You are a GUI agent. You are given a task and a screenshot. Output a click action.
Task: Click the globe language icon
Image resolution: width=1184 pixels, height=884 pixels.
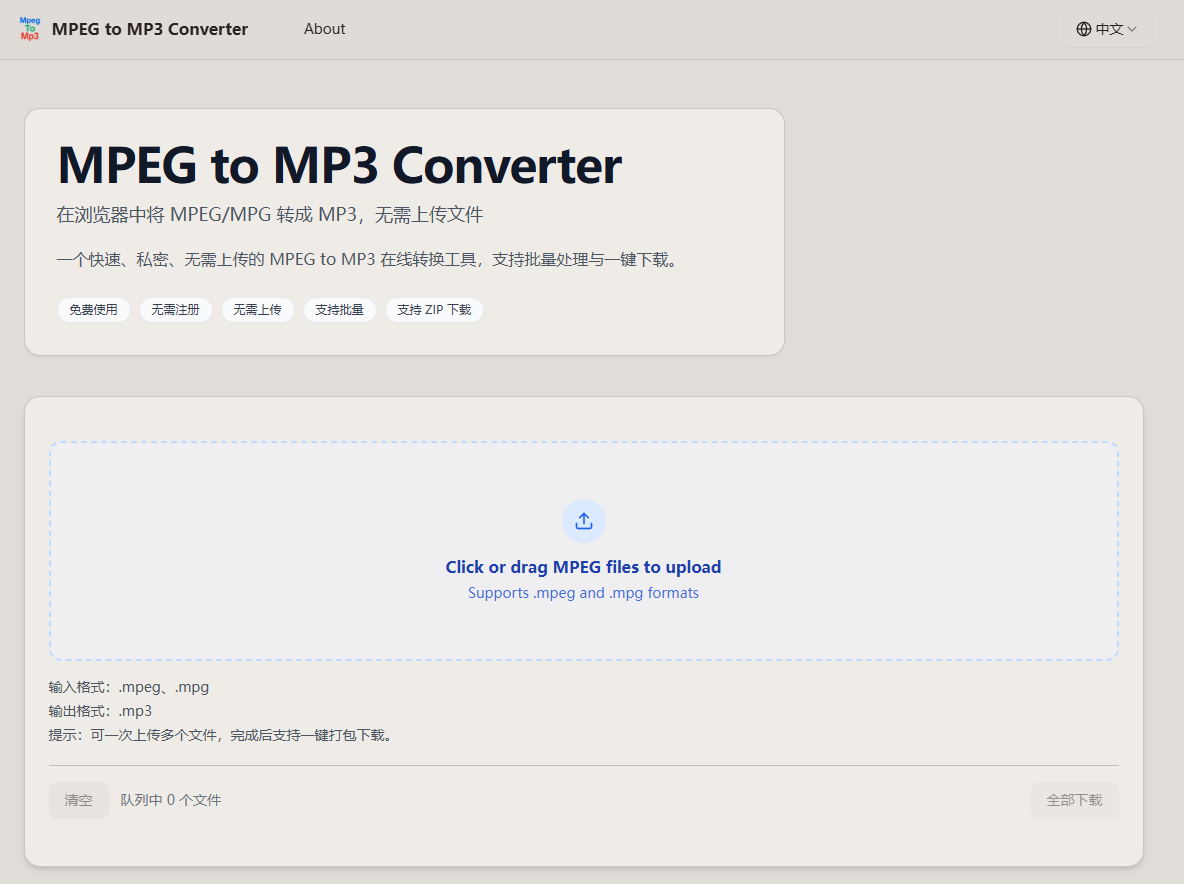[x=1084, y=29]
